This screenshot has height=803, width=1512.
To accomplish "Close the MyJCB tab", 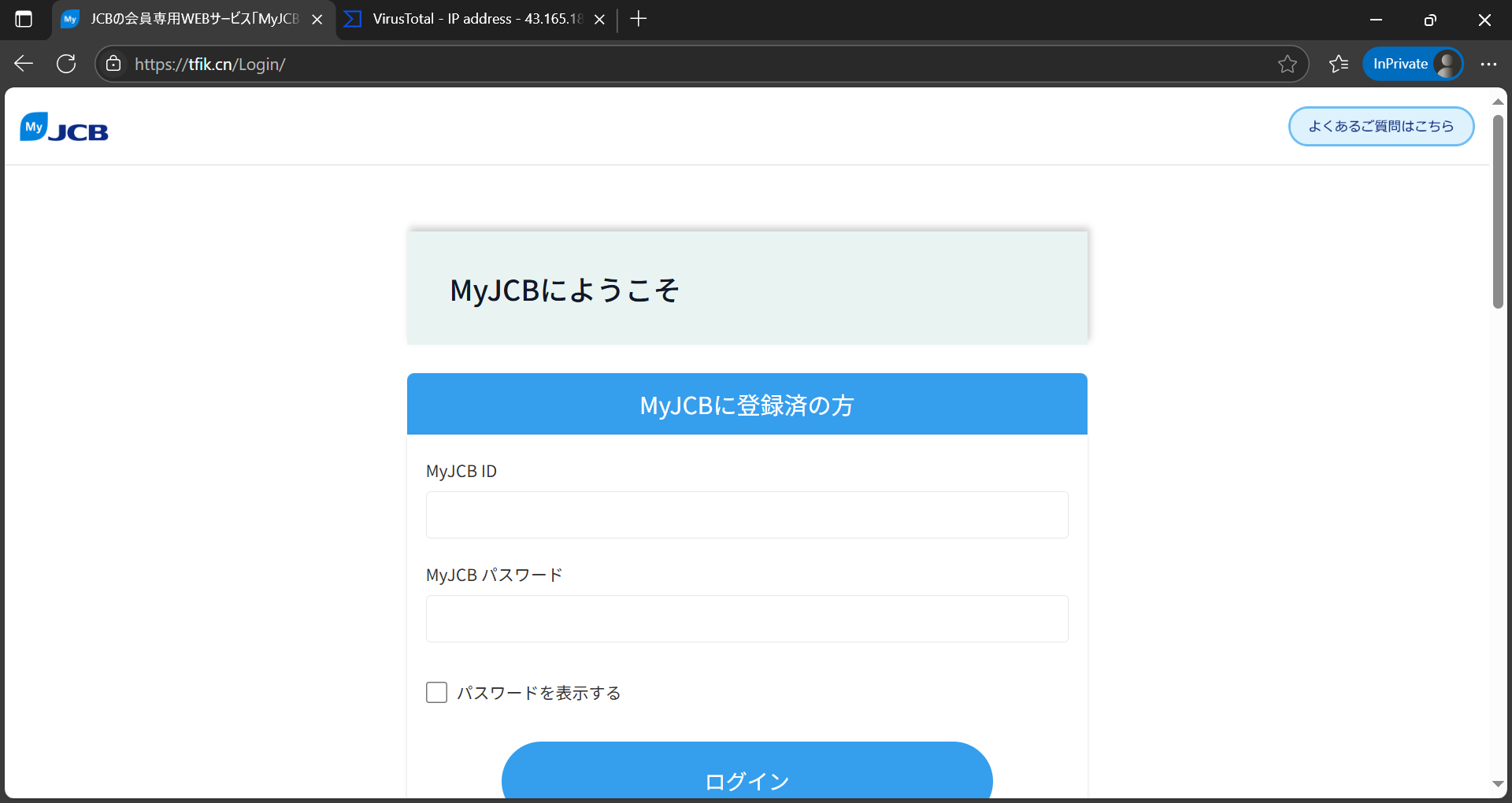I will [x=317, y=20].
